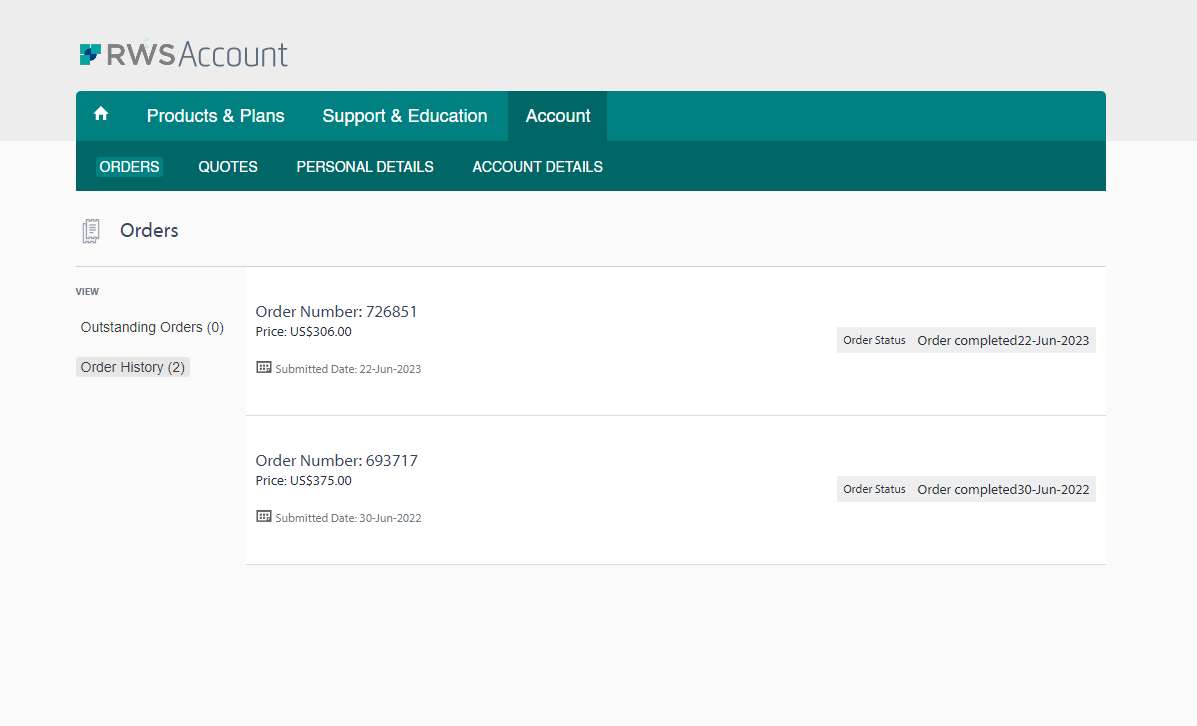The width and height of the screenshot is (1197, 726).
Task: Click Order Number 726851
Action: pyautogui.click(x=336, y=311)
